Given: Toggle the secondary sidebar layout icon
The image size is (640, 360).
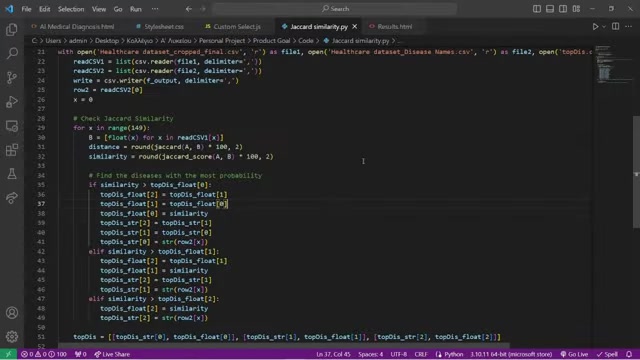Looking at the screenshot, I should 563,9.
